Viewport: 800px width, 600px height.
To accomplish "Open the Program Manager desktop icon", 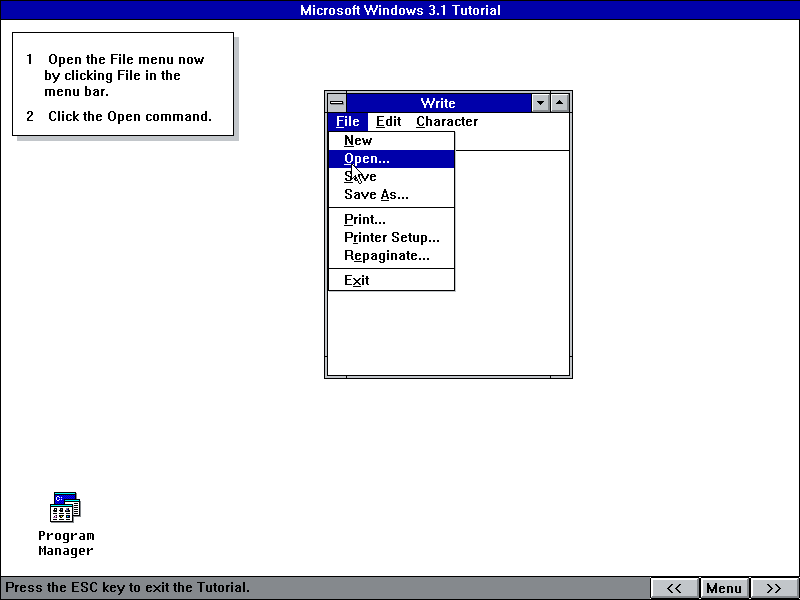I will (x=65, y=507).
